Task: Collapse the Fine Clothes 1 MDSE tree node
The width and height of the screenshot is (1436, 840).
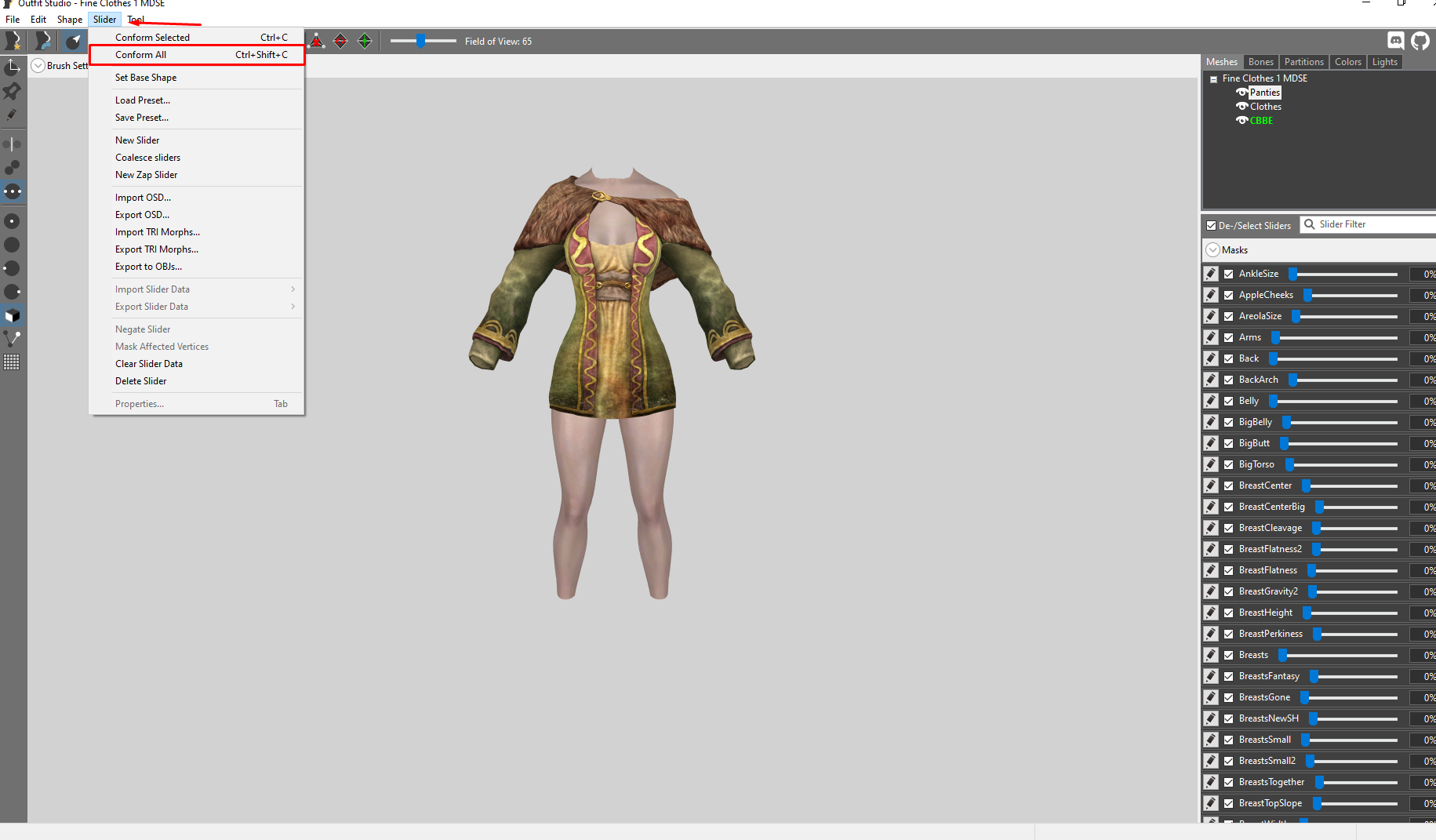Action: tap(1214, 79)
